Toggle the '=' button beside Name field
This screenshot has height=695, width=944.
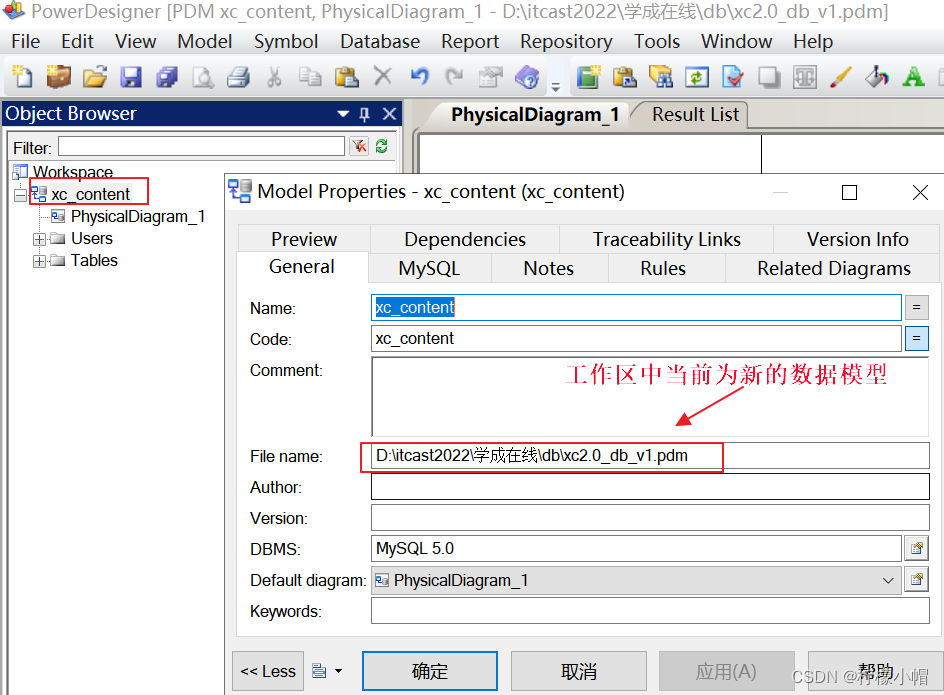(916, 308)
